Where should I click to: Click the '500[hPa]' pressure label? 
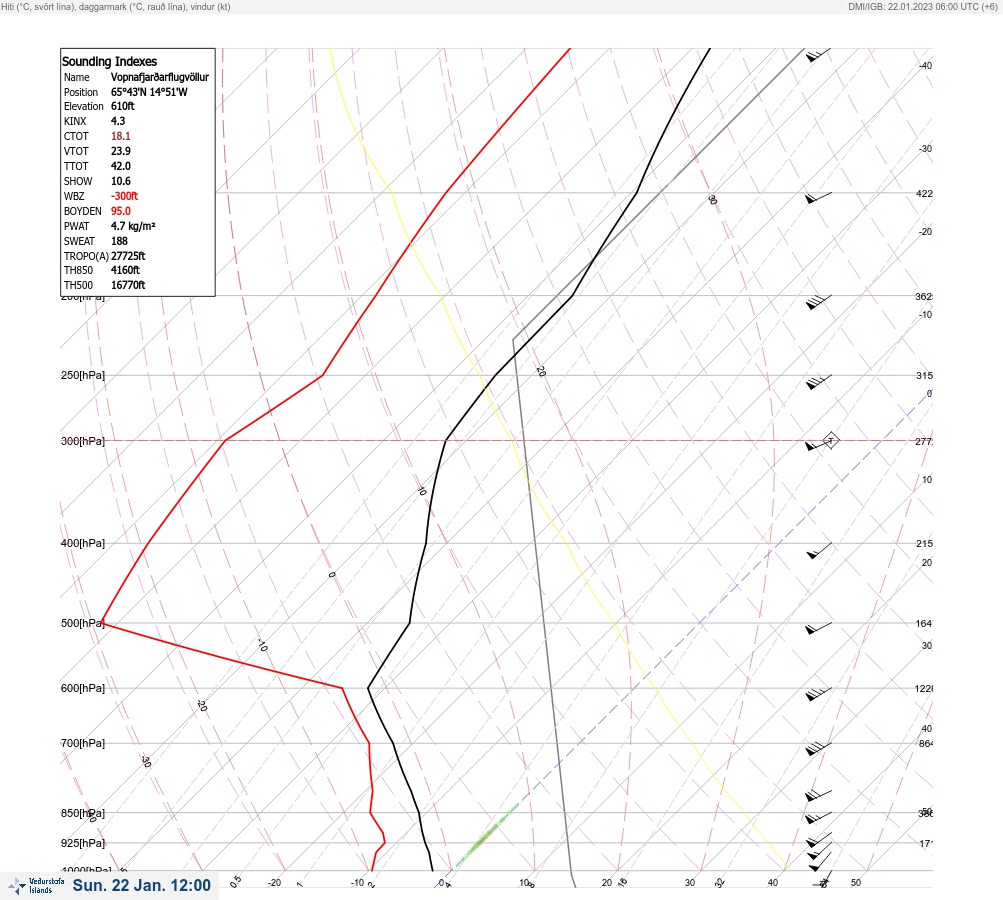coord(83,624)
